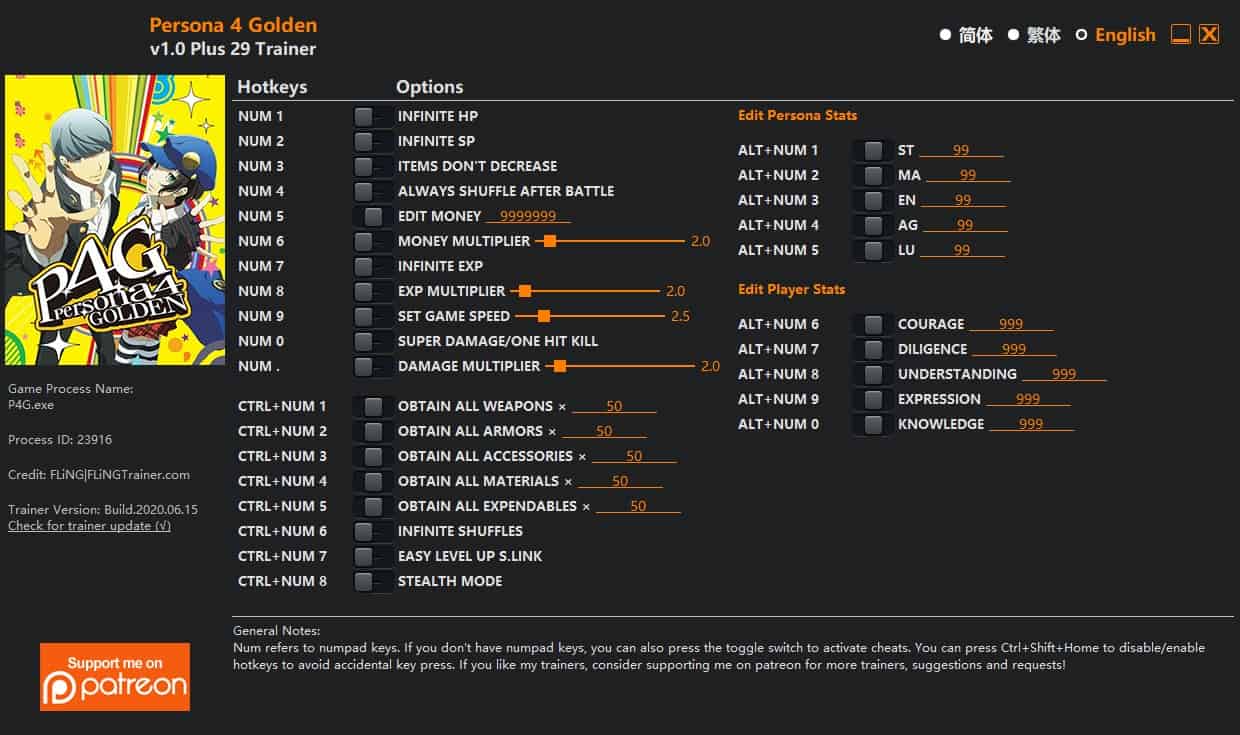The height and width of the screenshot is (735, 1240).
Task: Click the Patreon support logo
Action: click(x=115, y=677)
